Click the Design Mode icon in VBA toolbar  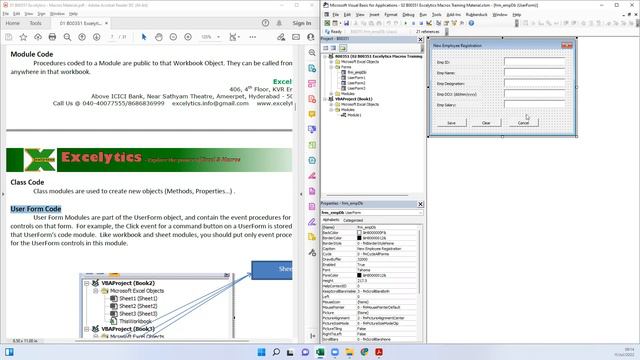[429, 23]
